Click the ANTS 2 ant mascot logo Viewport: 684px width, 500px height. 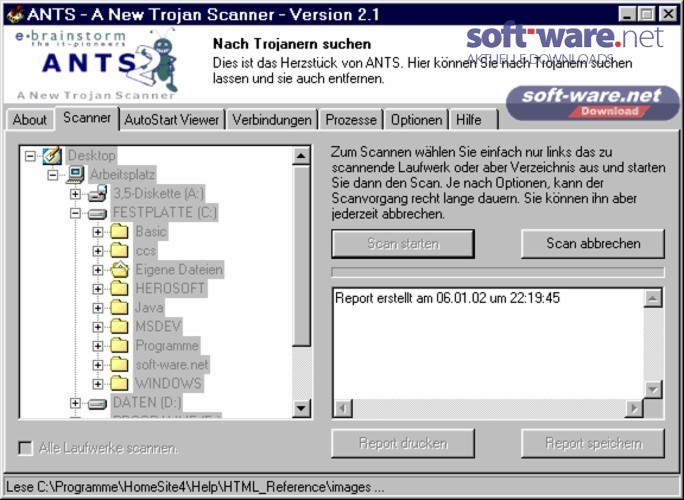point(152,59)
